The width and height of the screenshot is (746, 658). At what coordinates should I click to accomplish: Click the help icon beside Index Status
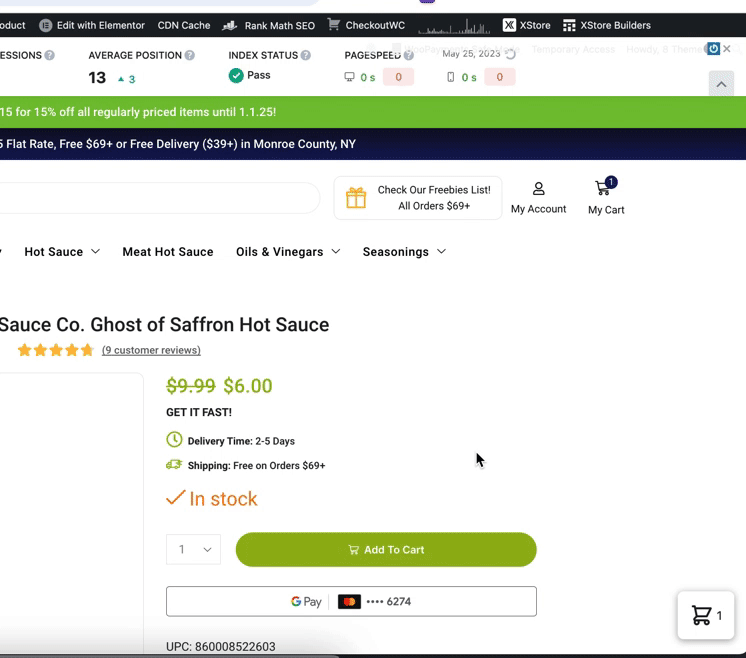(x=306, y=56)
